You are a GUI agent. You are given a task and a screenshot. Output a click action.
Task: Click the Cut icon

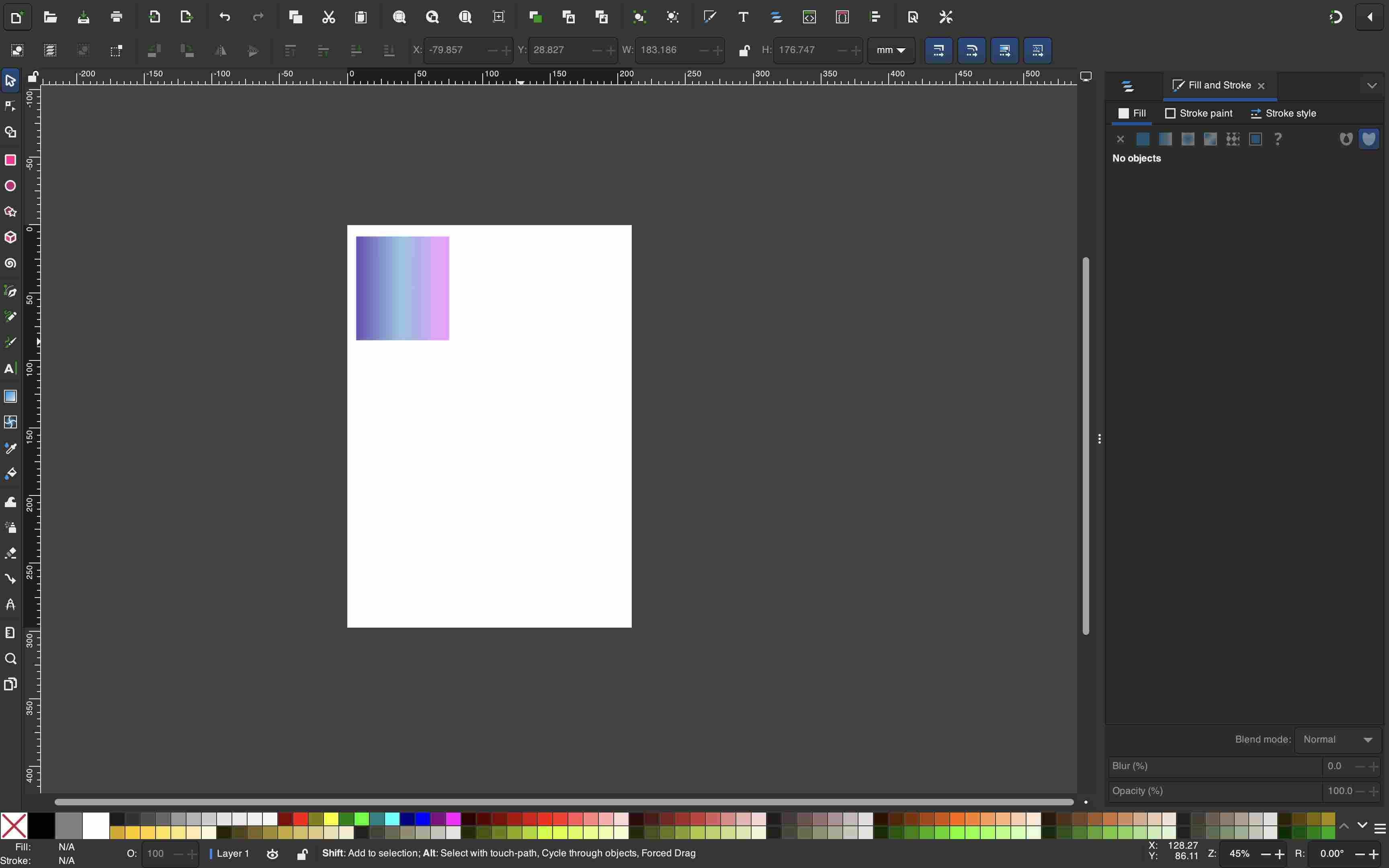pyautogui.click(x=328, y=17)
